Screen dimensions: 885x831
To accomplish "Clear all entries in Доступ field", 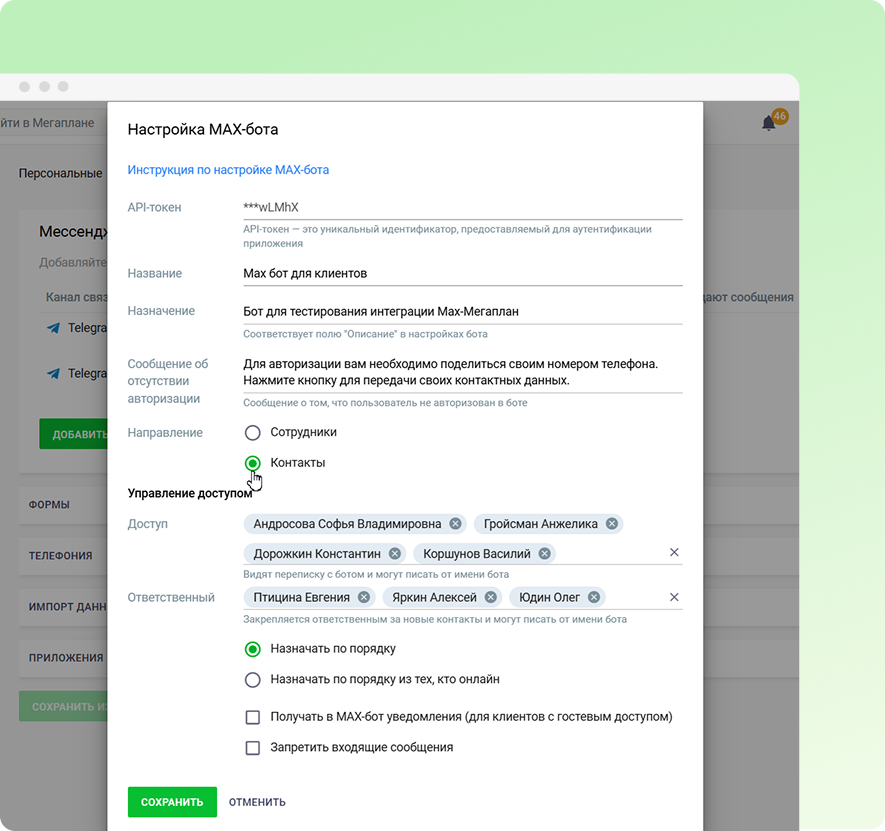I will coord(674,553).
